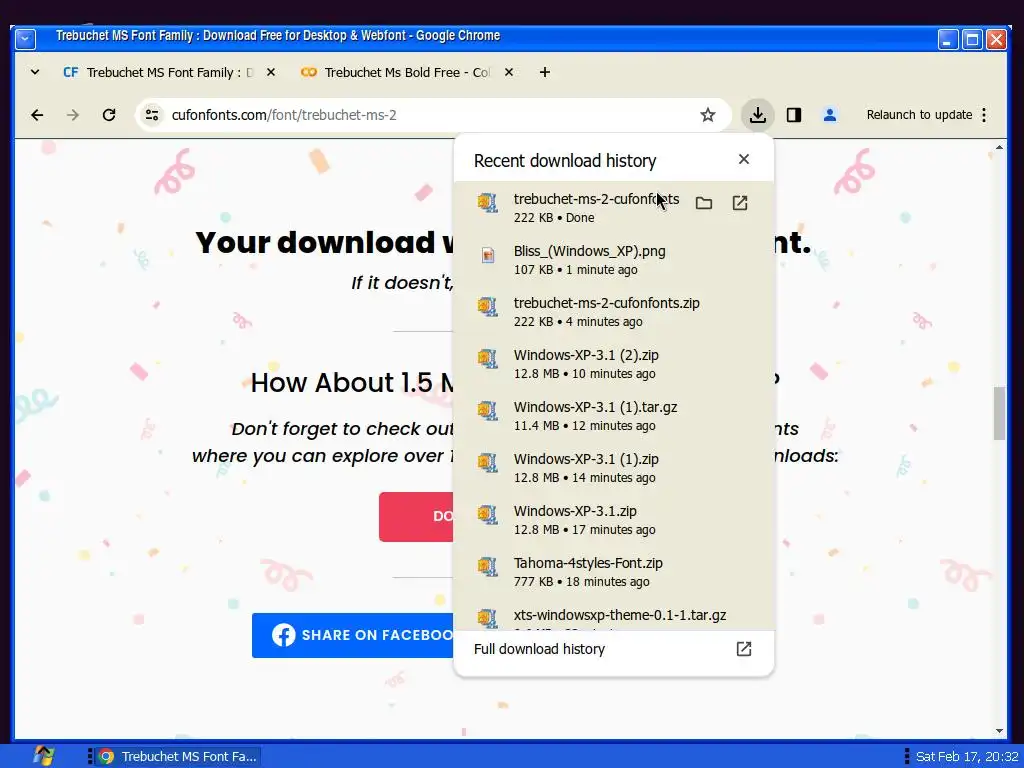Image resolution: width=1024 pixels, height=768 pixels.
Task: Open Tahoma-4styles-Font.zip download entry
Action: click(614, 571)
